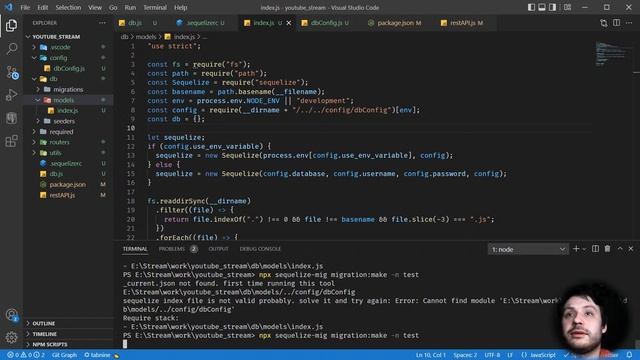Open Source Control view in activity bar
Image resolution: width=640 pixels, height=360 pixels.
point(11,72)
